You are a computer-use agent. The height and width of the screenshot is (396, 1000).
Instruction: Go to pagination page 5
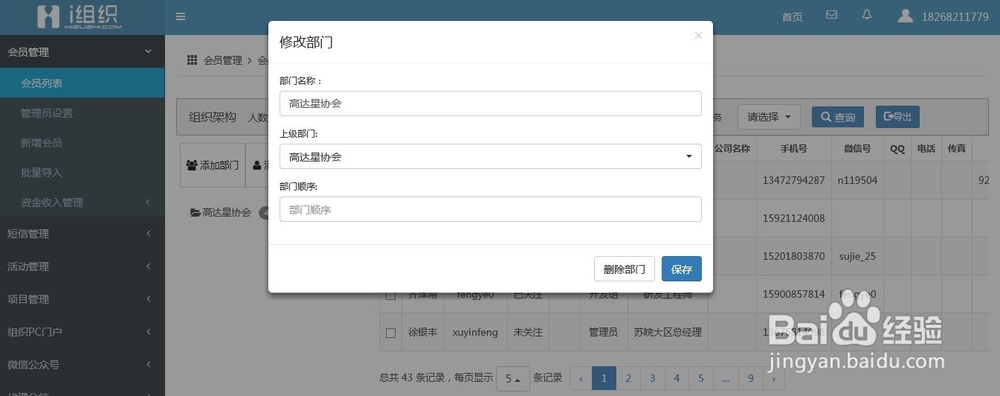click(x=701, y=378)
